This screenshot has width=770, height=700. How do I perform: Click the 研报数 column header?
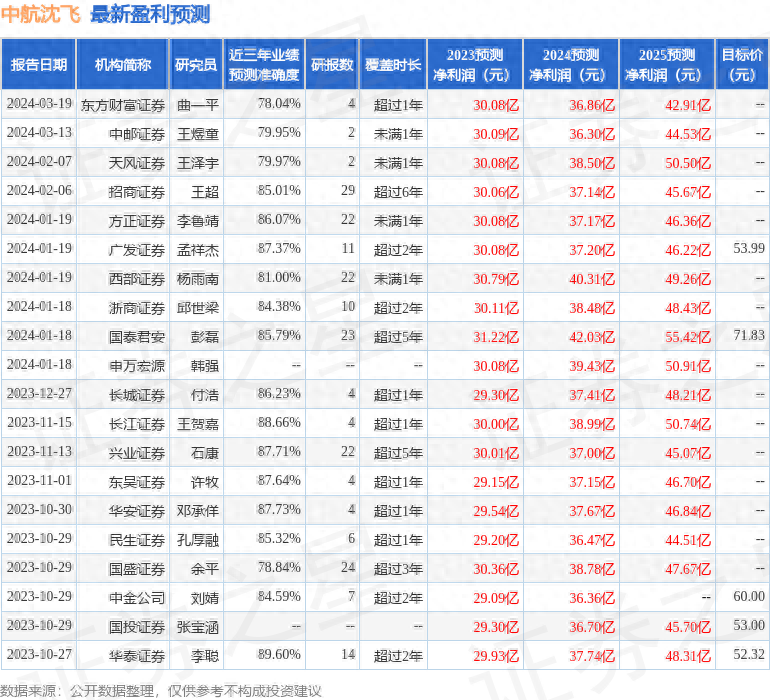tap(331, 65)
